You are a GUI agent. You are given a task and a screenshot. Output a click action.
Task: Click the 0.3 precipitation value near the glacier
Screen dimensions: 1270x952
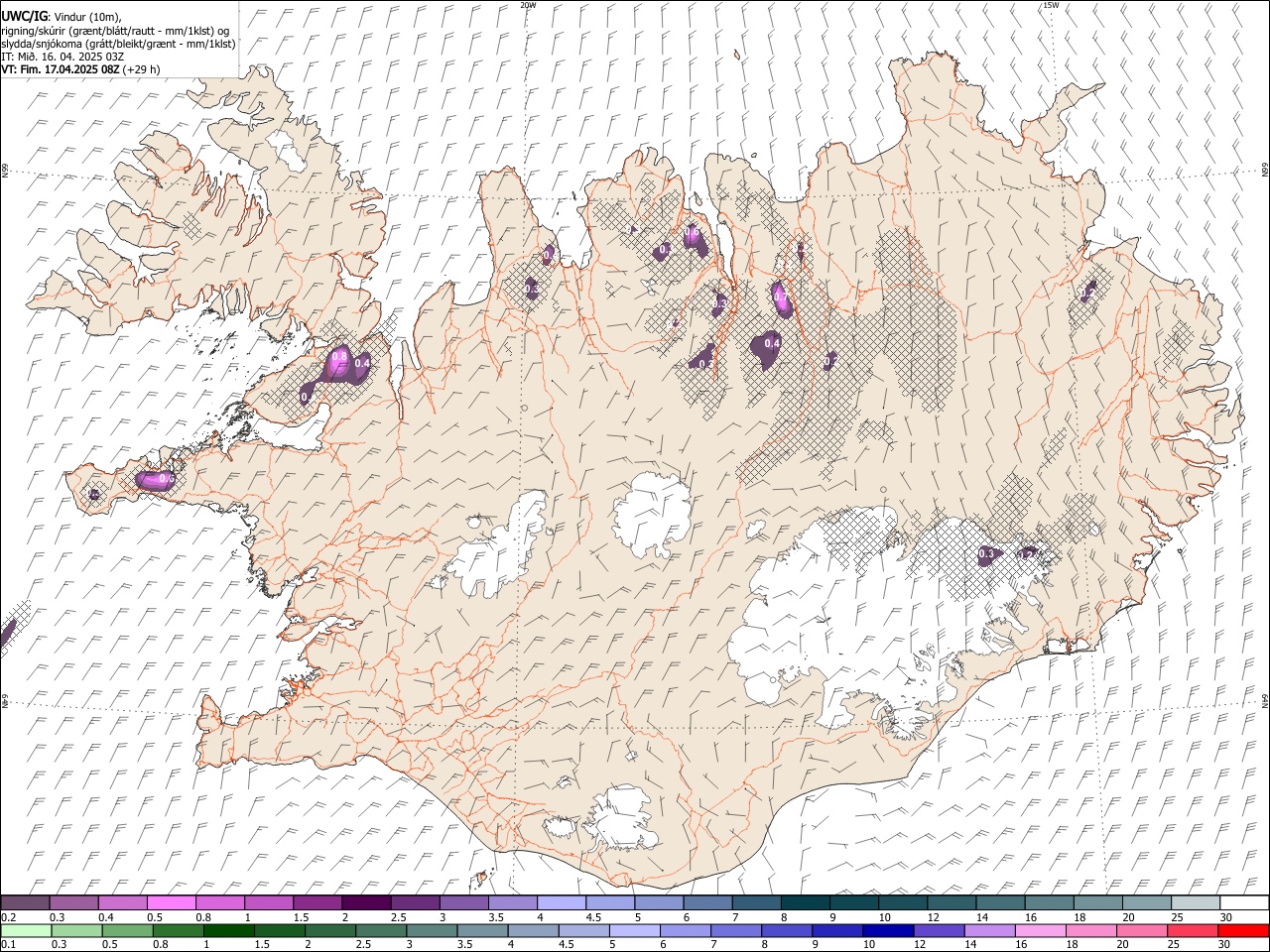pyautogui.click(x=986, y=553)
